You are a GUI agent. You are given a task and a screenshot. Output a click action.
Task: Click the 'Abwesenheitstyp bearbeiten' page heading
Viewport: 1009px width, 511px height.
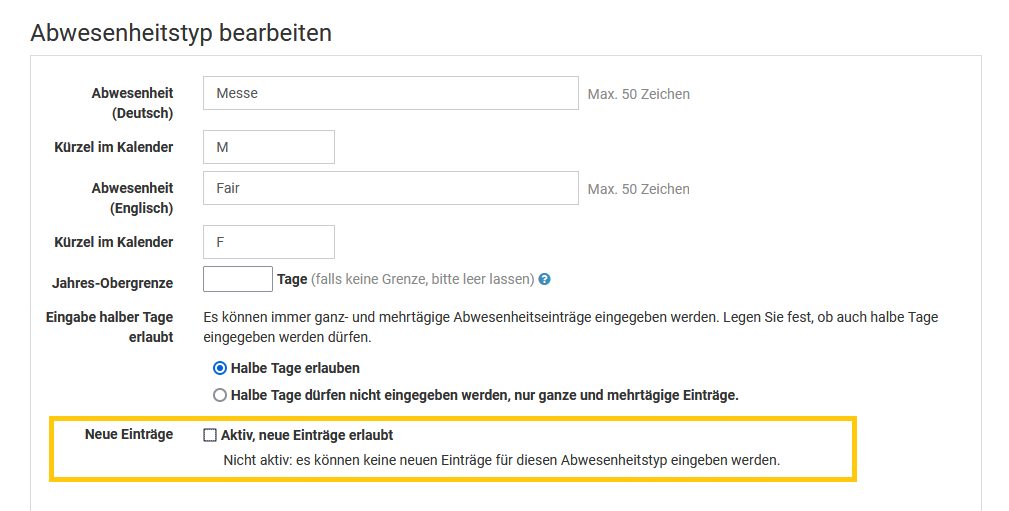point(181,33)
